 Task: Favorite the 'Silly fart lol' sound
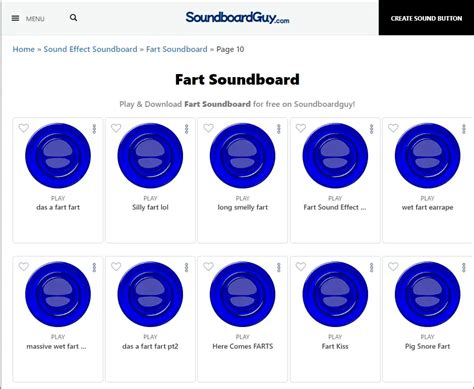[x=116, y=128]
